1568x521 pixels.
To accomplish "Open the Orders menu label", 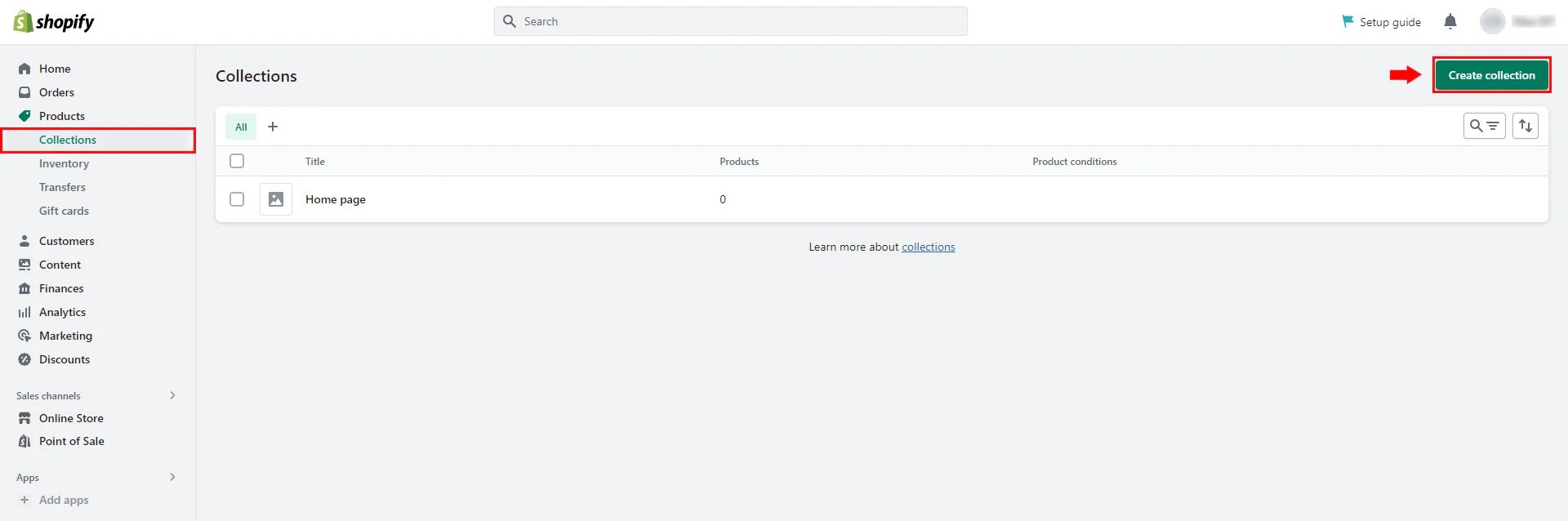I will [x=56, y=92].
